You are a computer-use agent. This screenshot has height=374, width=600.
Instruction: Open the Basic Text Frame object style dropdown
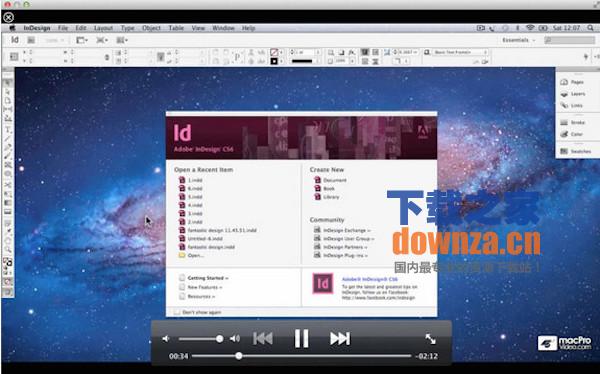[x=460, y=52]
